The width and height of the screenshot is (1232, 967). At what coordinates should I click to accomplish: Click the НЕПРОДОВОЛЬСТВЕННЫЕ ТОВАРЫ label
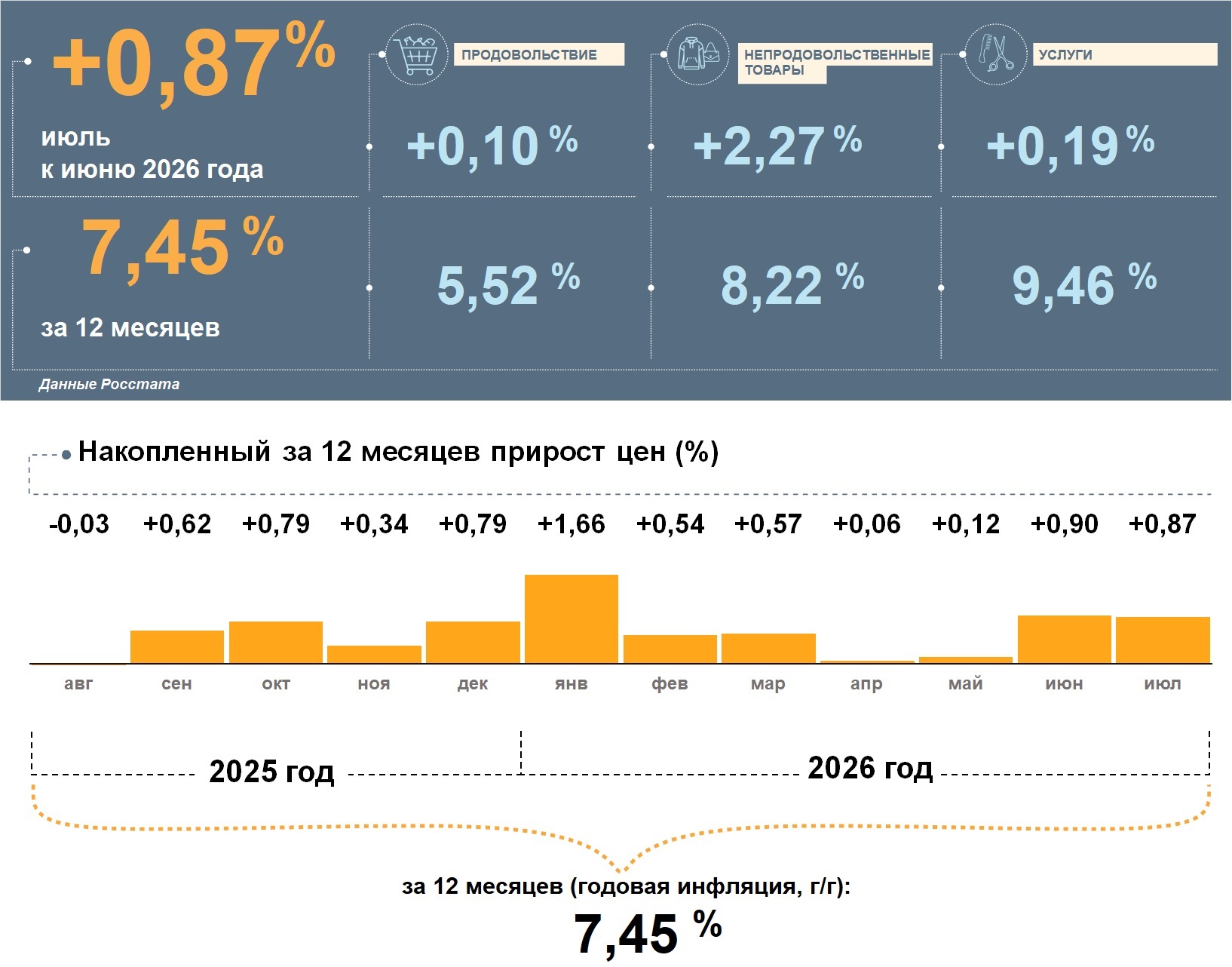click(835, 63)
